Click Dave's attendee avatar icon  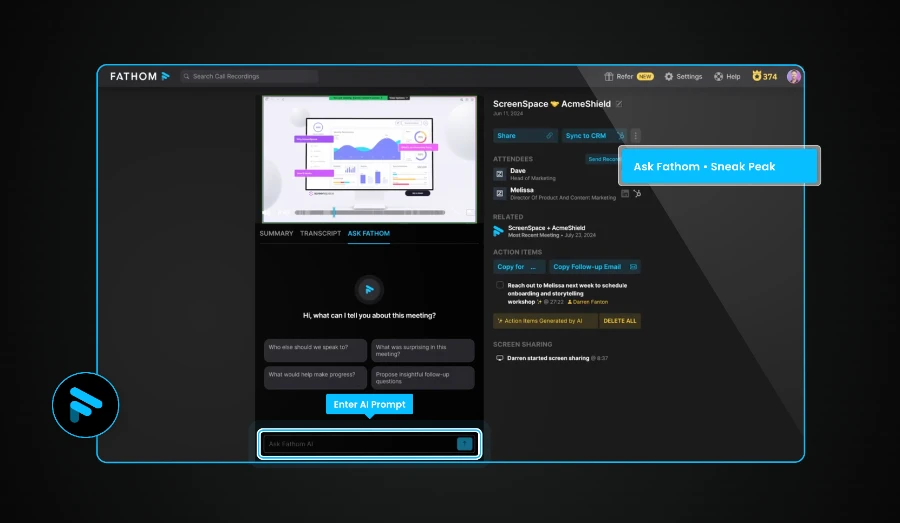pos(499,174)
